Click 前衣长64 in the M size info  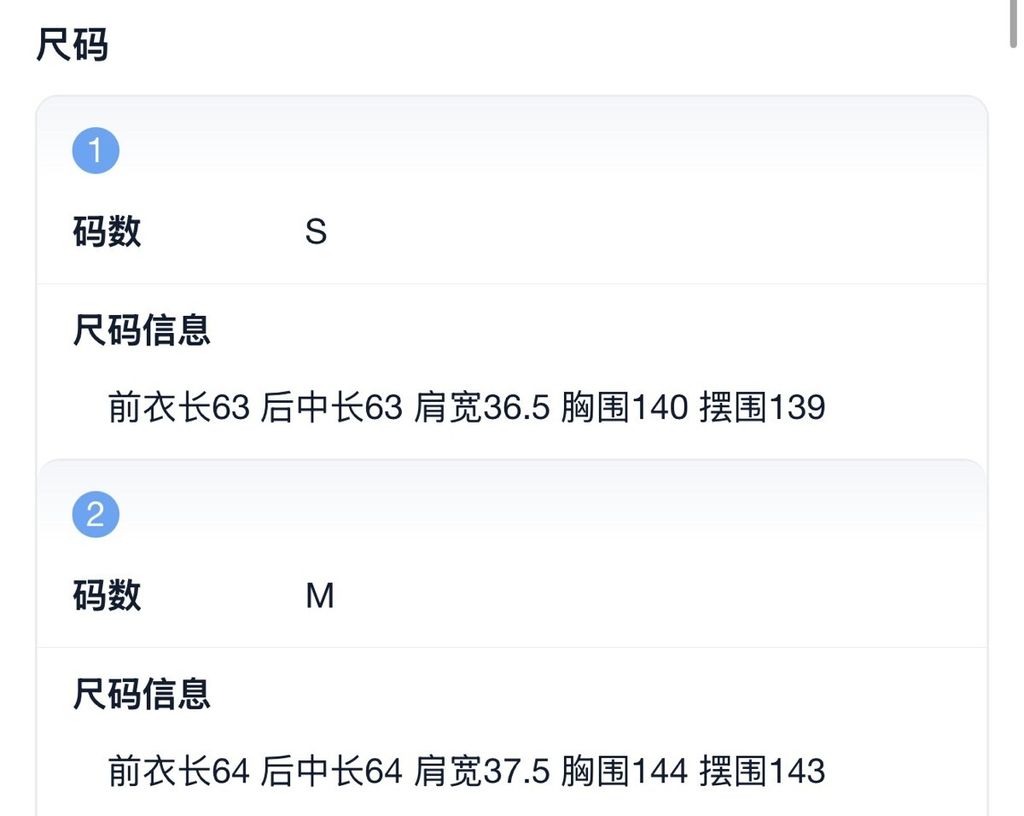pyautogui.click(x=178, y=771)
